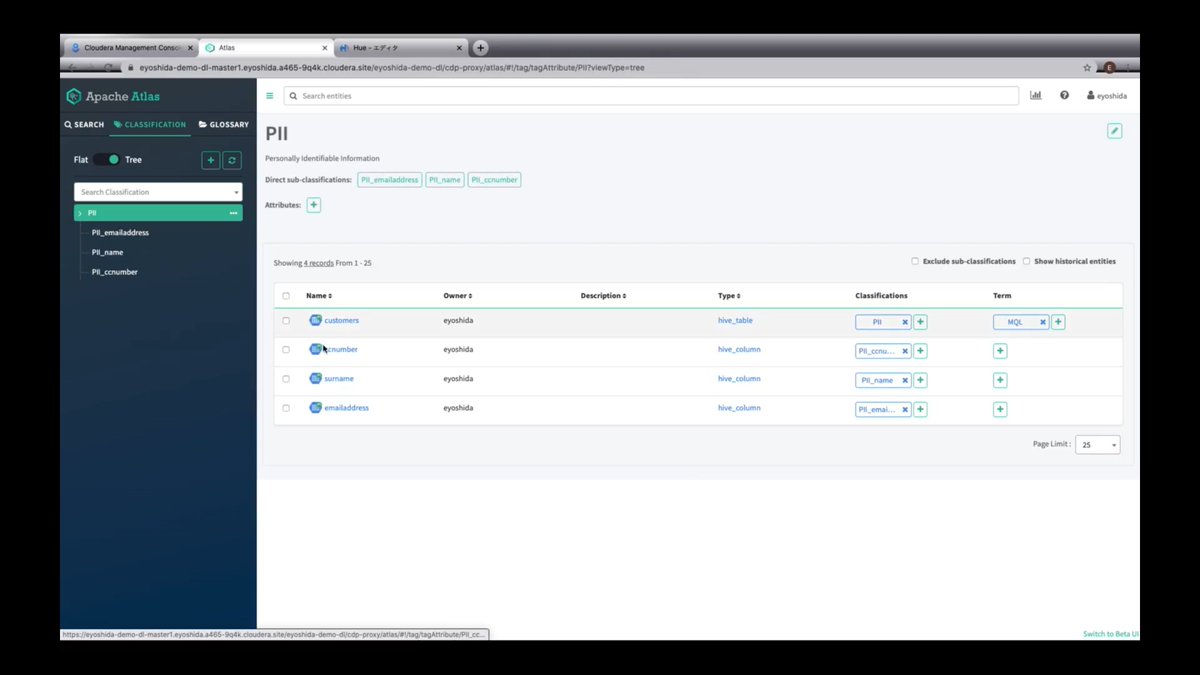Viewport: 1200px width, 675px height.
Task: Select the Atlas browser tab
Action: 266,47
